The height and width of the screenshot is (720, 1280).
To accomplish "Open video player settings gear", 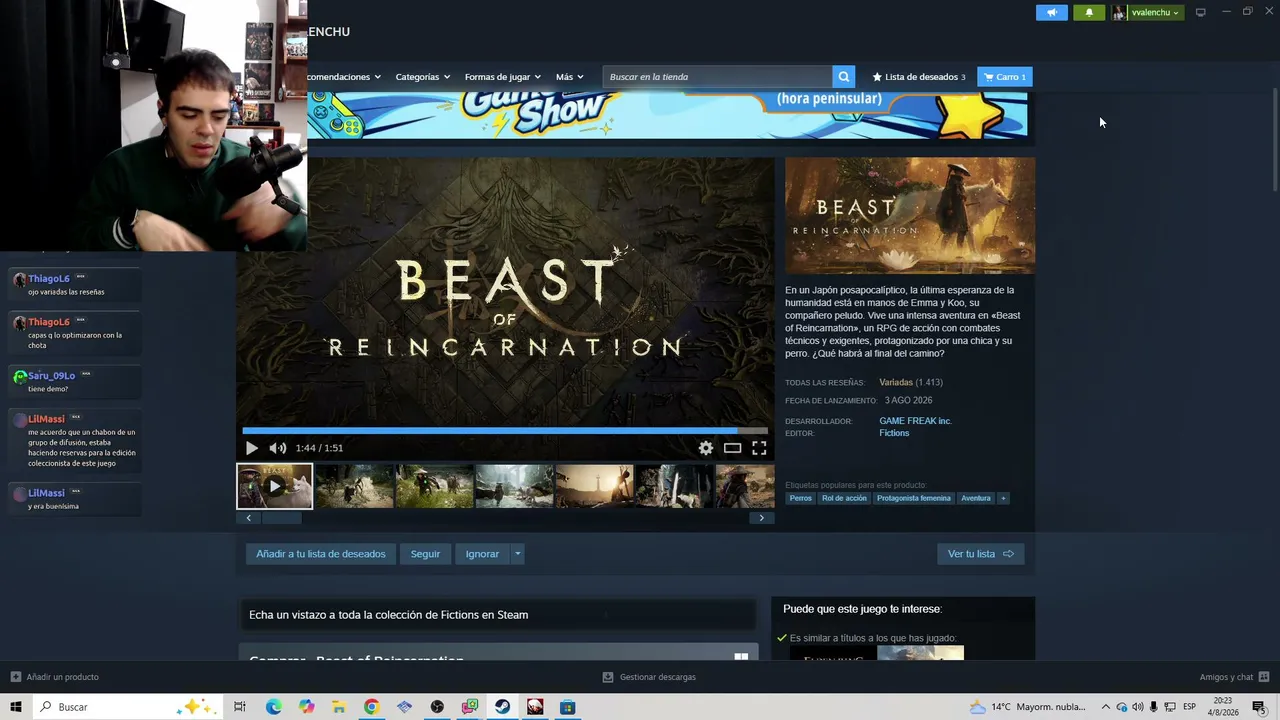I will click(x=706, y=448).
